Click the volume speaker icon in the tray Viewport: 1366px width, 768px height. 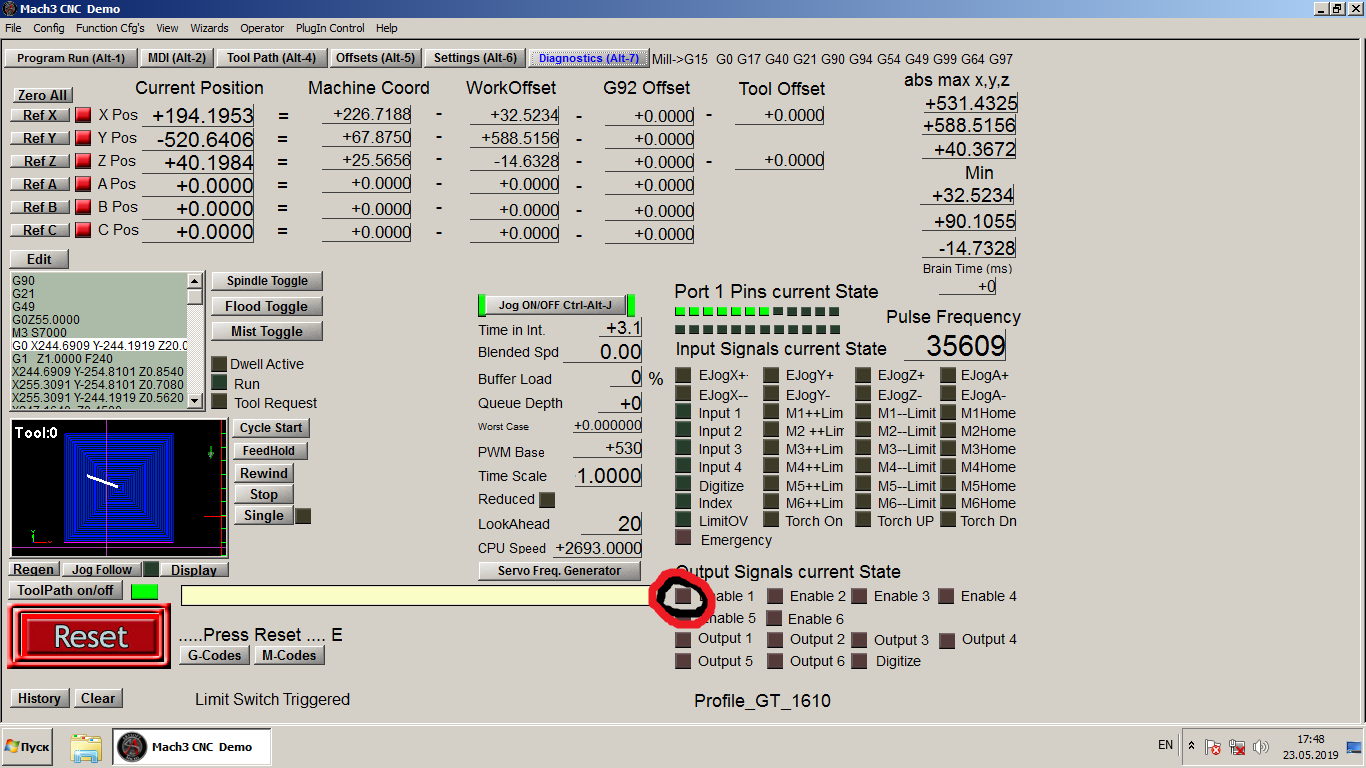click(x=1260, y=747)
